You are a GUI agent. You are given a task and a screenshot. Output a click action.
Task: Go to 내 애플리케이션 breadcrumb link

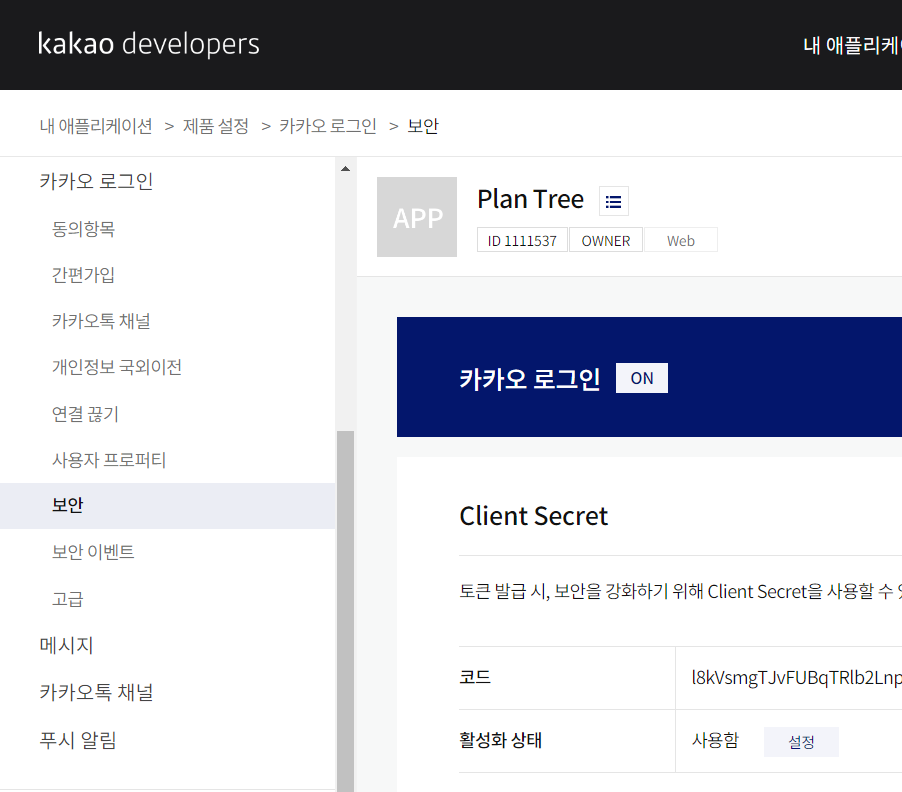click(x=95, y=125)
